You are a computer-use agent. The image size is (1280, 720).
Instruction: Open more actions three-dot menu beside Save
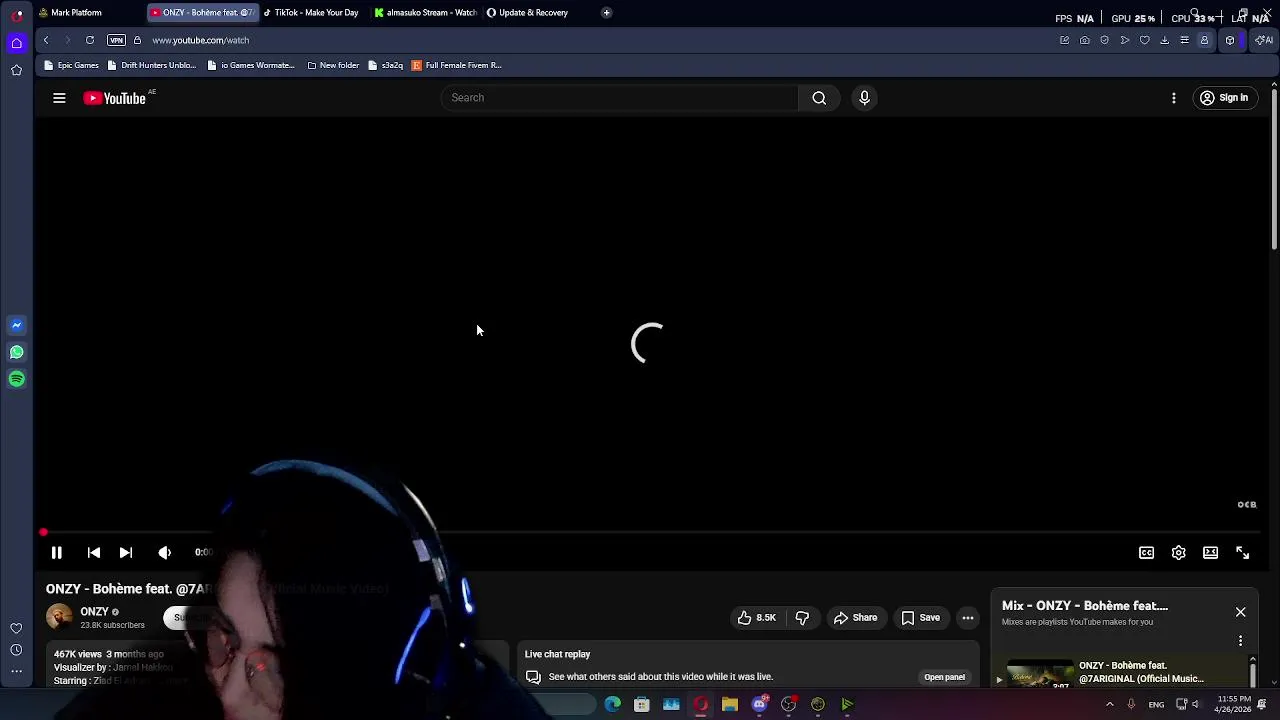(968, 618)
